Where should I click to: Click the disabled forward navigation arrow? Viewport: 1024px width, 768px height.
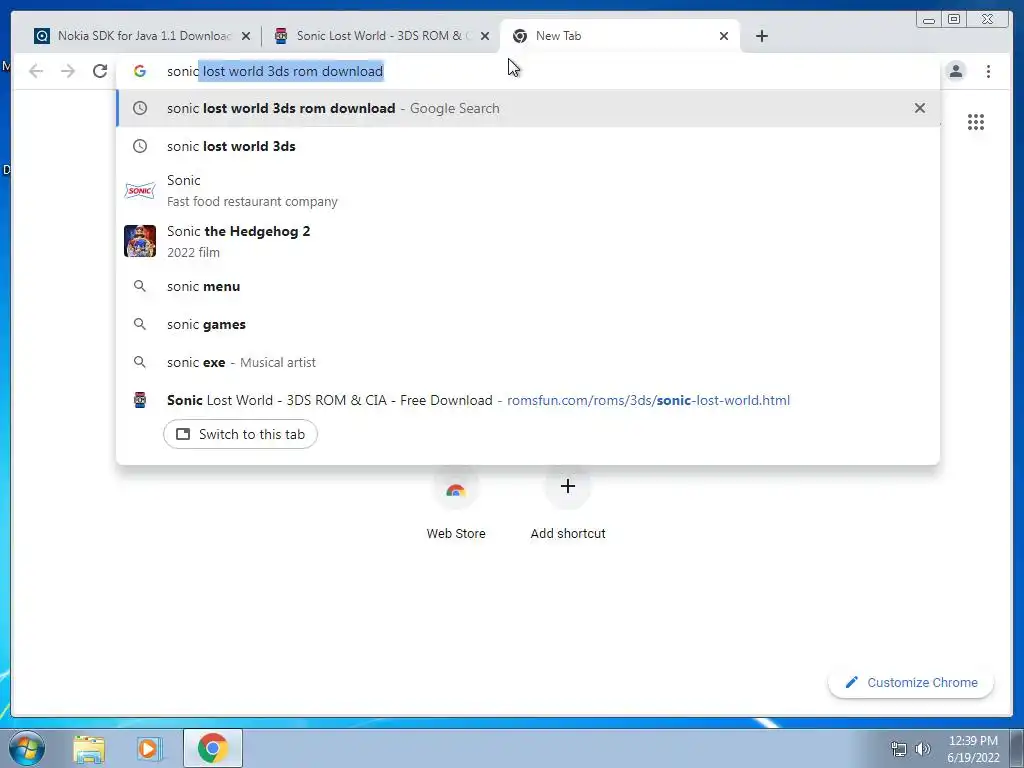coord(68,71)
